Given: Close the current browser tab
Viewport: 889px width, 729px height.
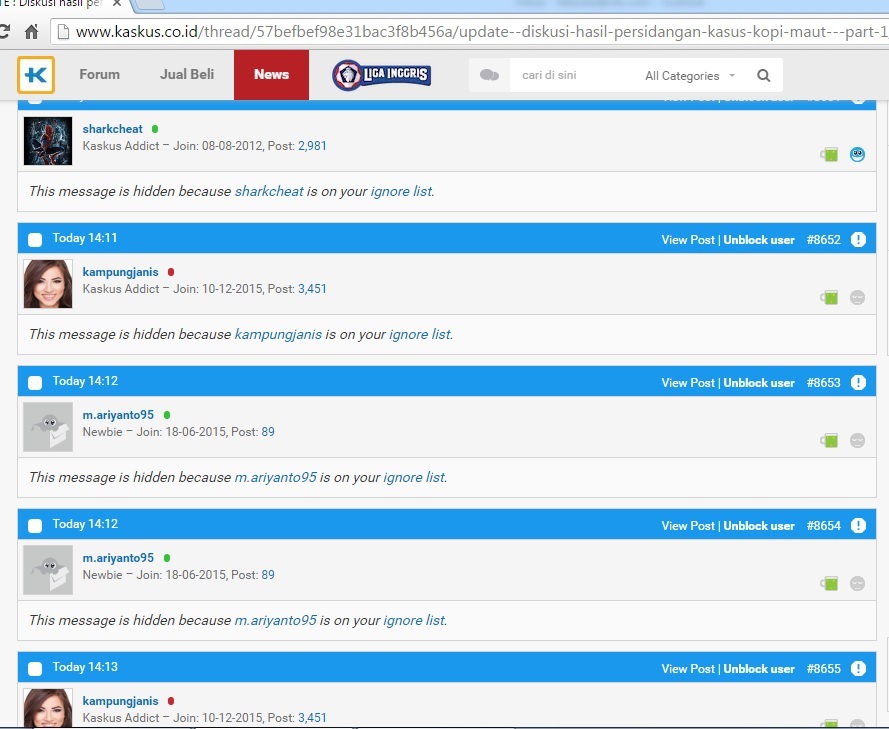Looking at the screenshot, I should tap(117, 3).
